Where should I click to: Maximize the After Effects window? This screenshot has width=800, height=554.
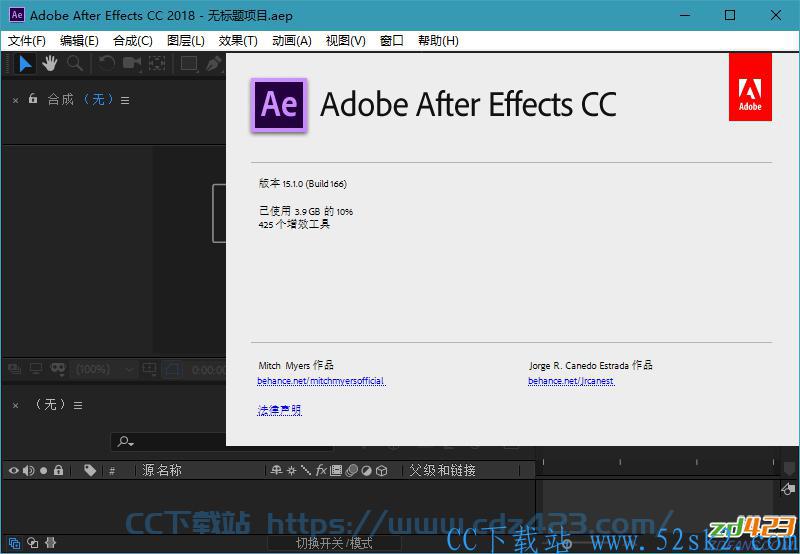[730, 15]
